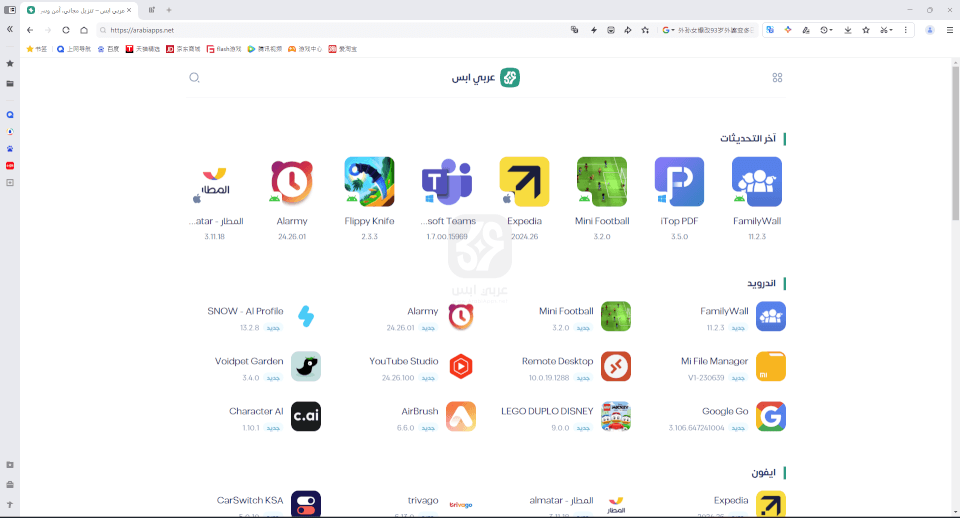Click the ايفون section heading
This screenshot has height=518, width=960.
point(763,473)
